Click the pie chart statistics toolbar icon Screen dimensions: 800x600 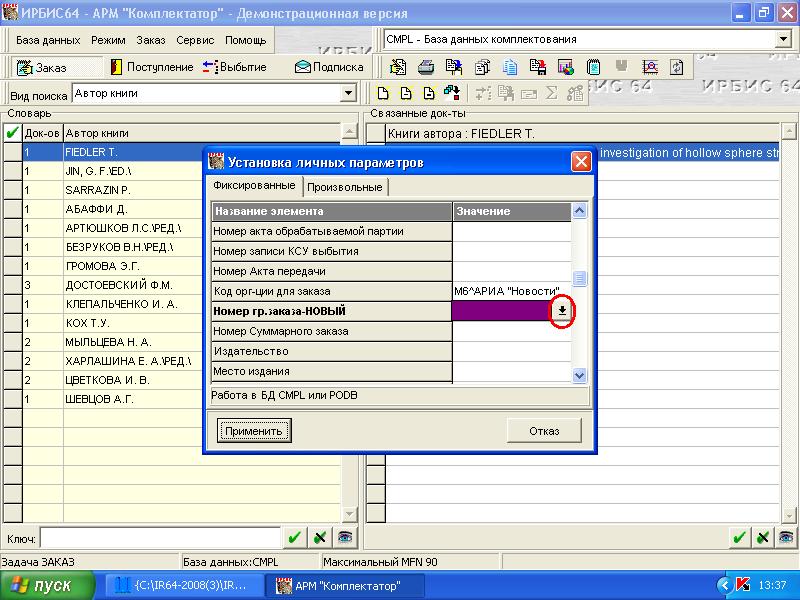tap(566, 67)
